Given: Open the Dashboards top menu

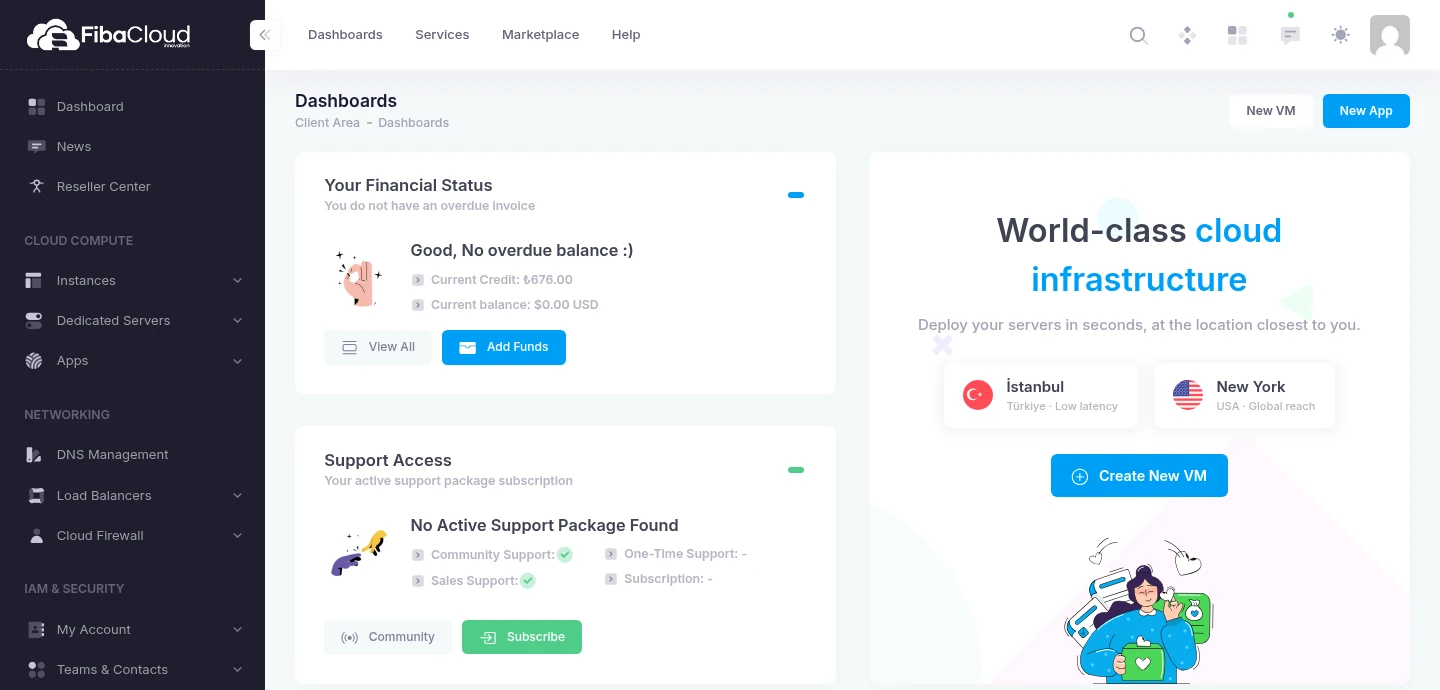Looking at the screenshot, I should (345, 35).
